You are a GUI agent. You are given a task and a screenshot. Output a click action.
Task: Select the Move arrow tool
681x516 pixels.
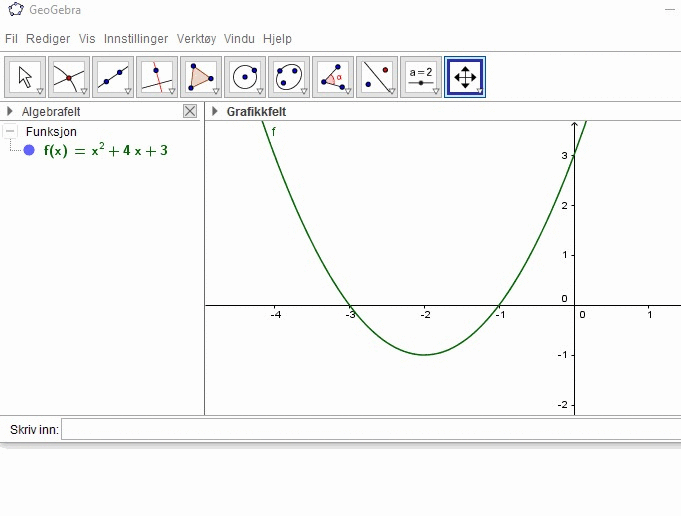pyautogui.click(x=25, y=77)
